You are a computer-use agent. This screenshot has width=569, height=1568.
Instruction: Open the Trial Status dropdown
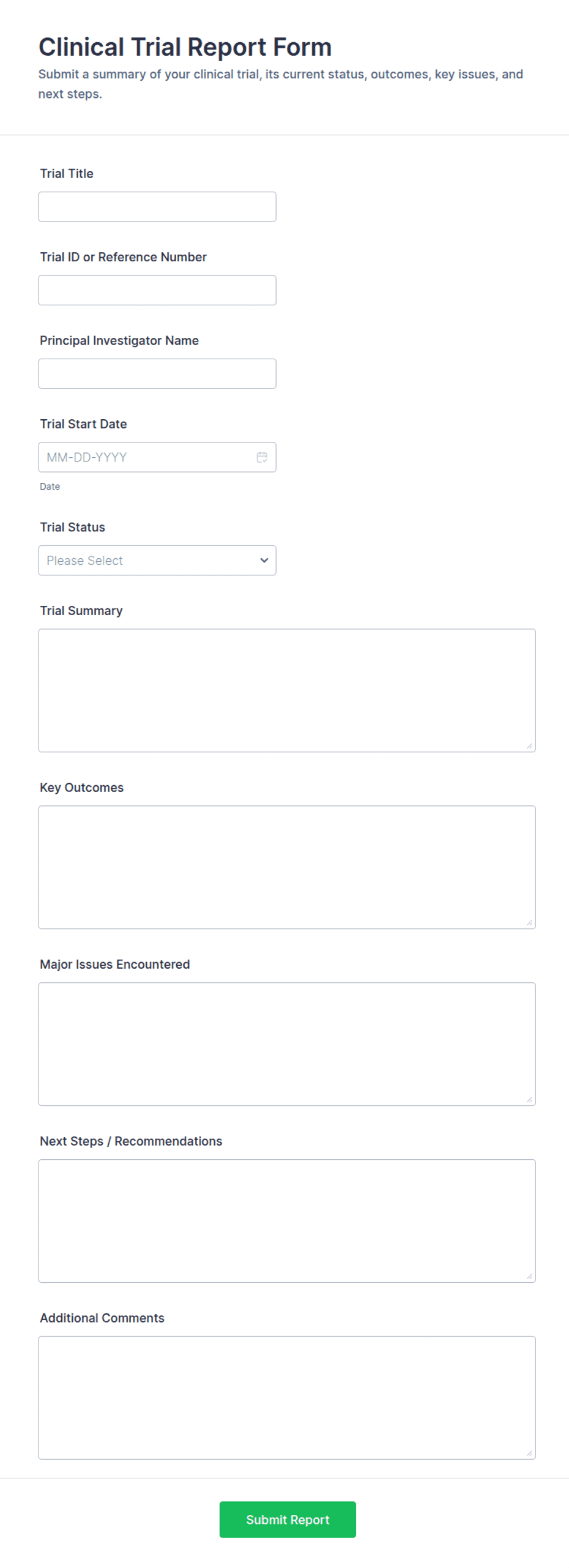pyautogui.click(x=157, y=561)
